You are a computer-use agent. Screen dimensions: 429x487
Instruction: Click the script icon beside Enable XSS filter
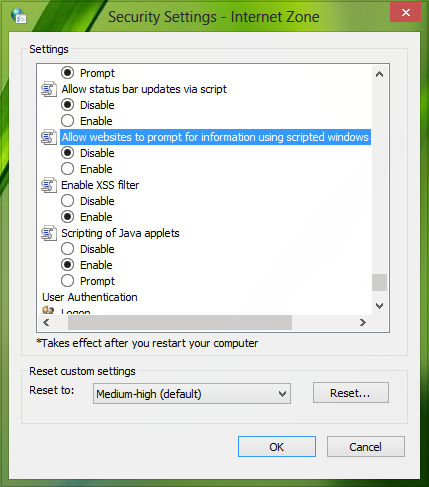[x=49, y=185]
